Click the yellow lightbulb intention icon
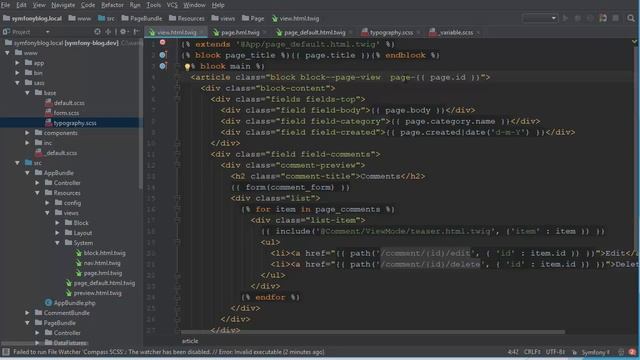Screen dimensions: 640x360 (187, 67)
